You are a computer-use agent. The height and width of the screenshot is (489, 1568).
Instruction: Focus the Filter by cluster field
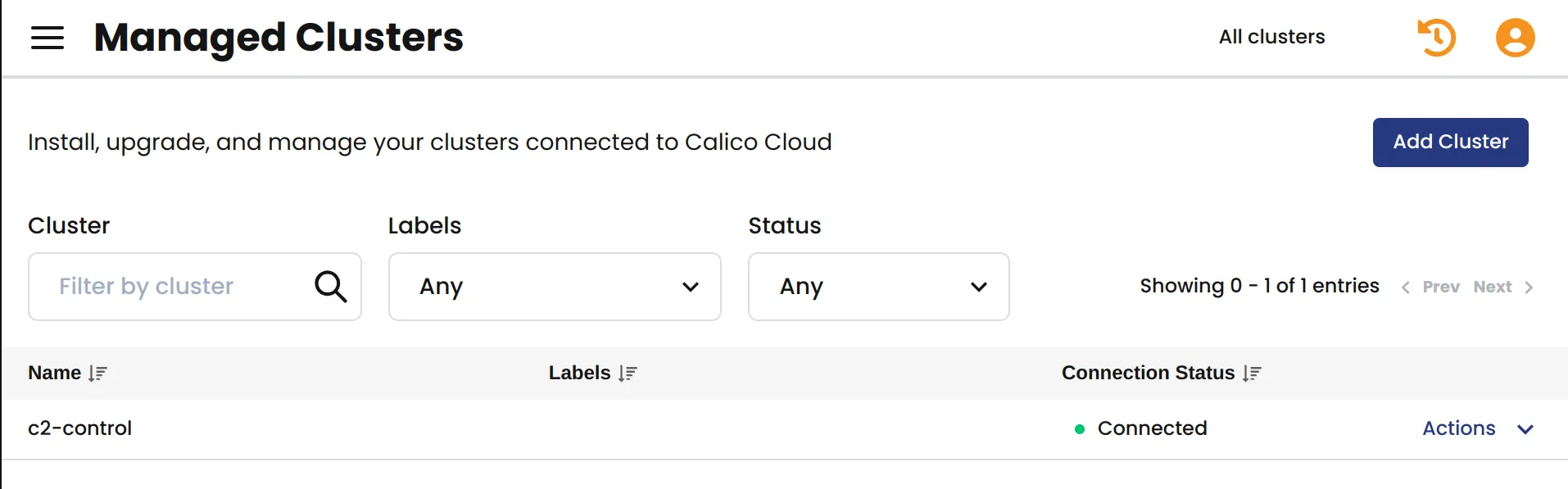point(195,287)
